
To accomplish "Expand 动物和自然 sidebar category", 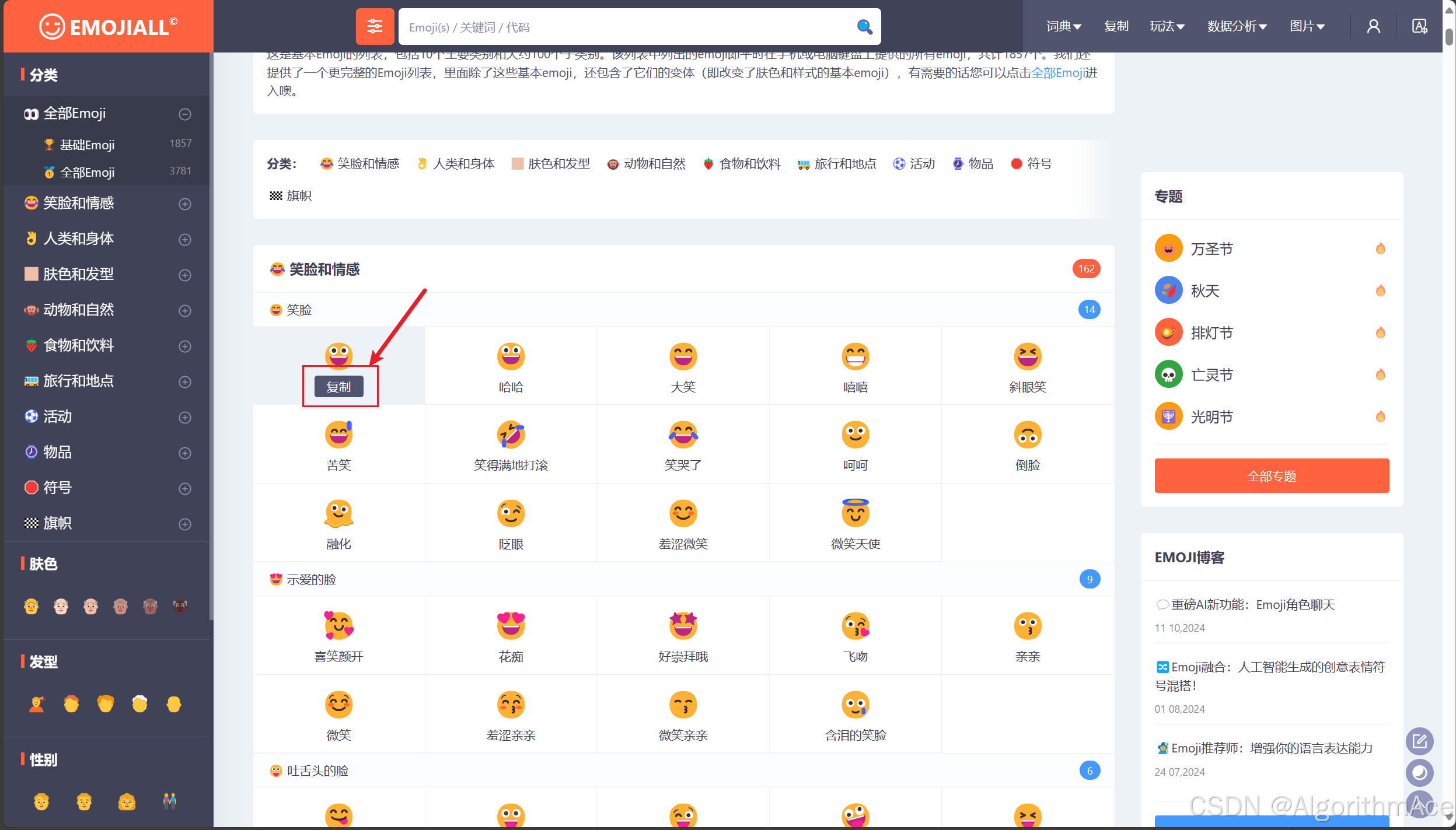I will (185, 311).
